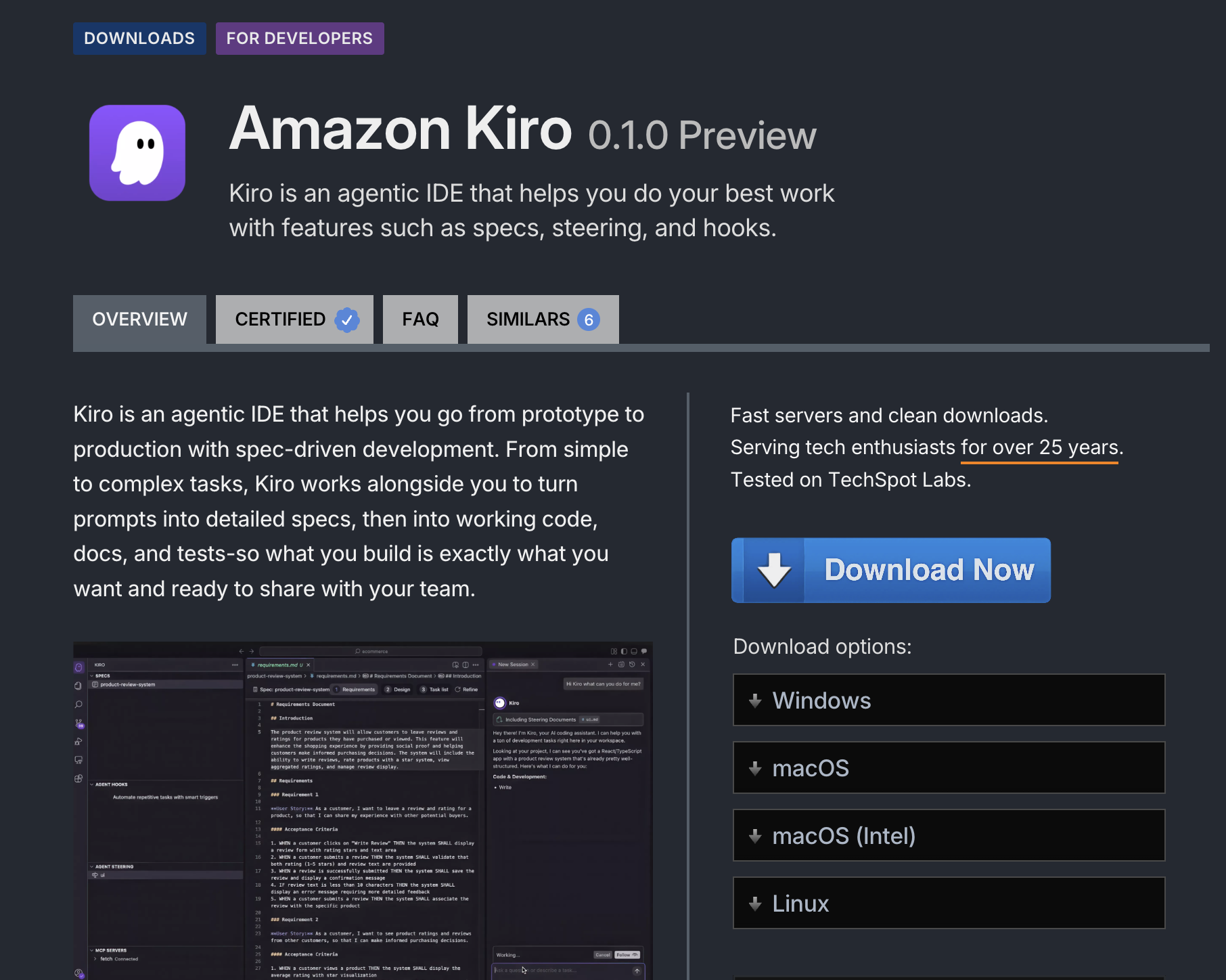Click the Amazon Kiro title heading
The width and height of the screenshot is (1226, 980).
[x=401, y=129]
